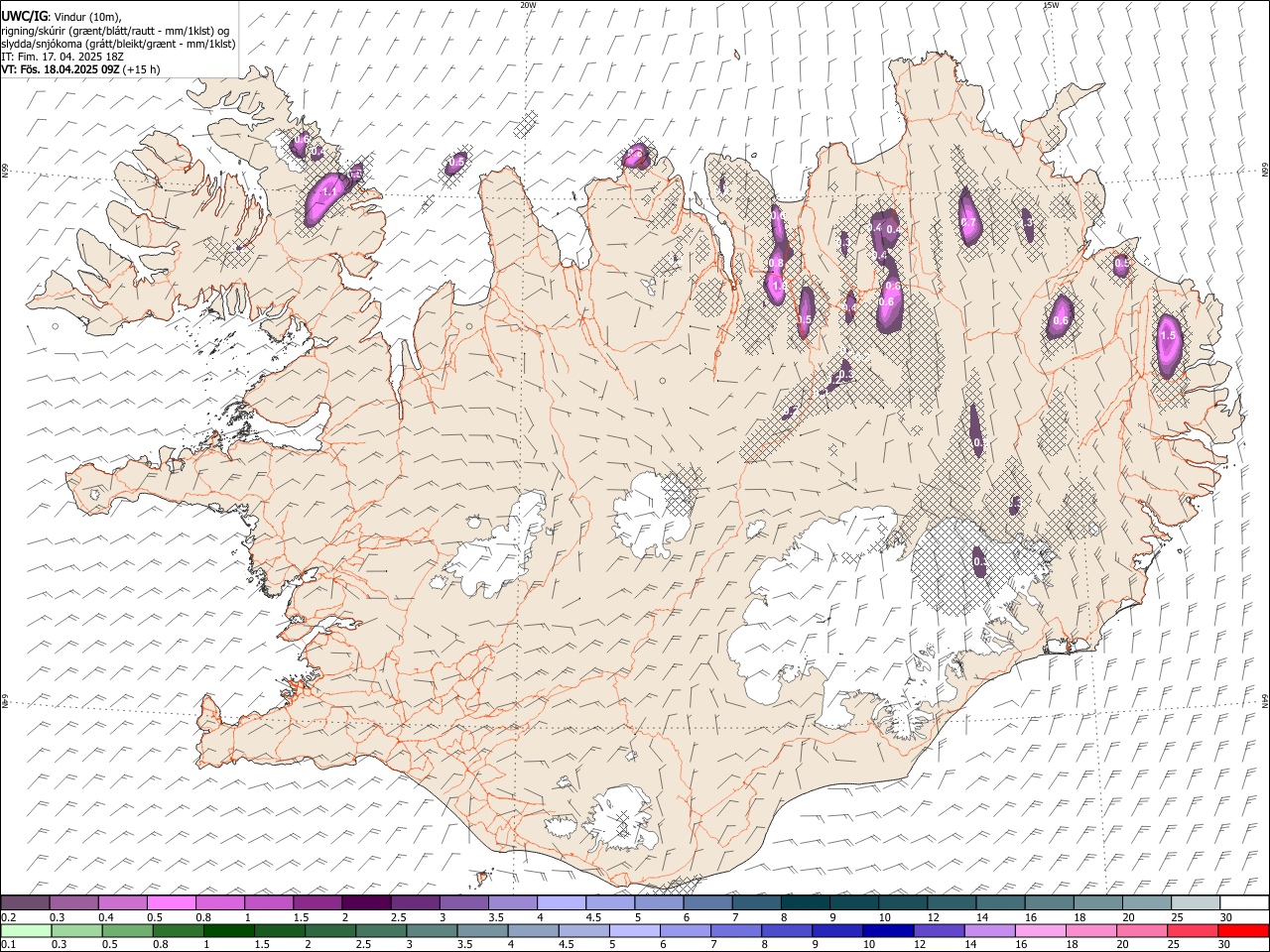
Task: Click the '(+15 h)' forecast offset text
Action: coord(143,69)
